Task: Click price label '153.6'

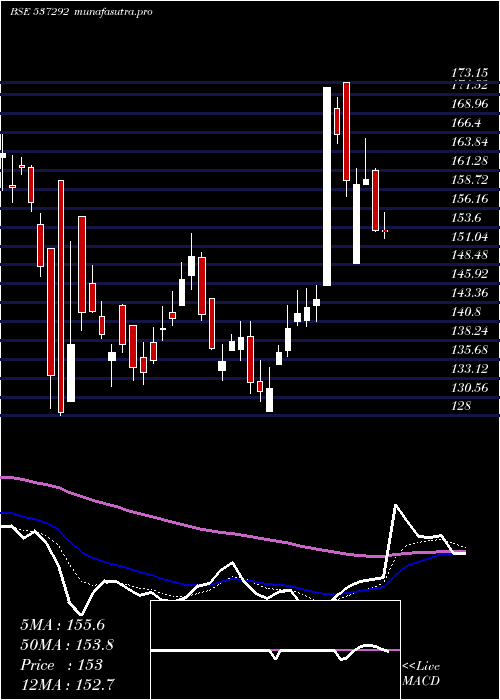Action: (x=467, y=218)
